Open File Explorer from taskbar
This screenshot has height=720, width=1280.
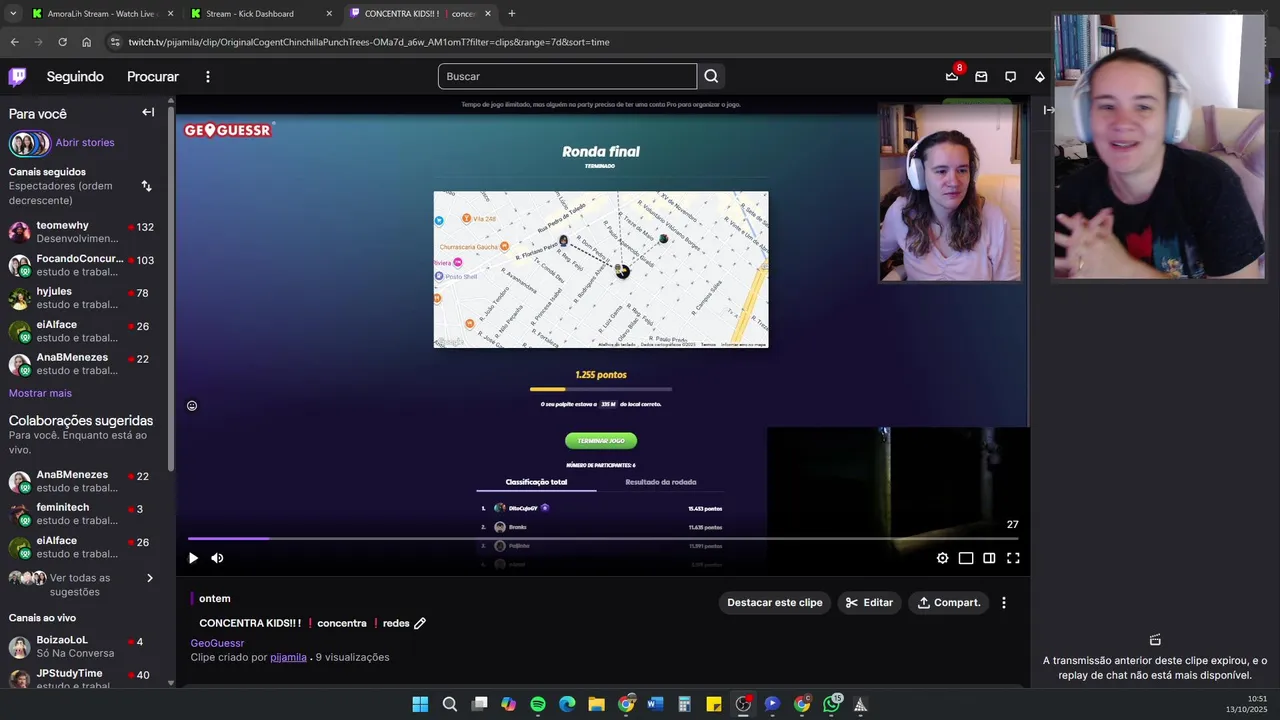tap(596, 704)
